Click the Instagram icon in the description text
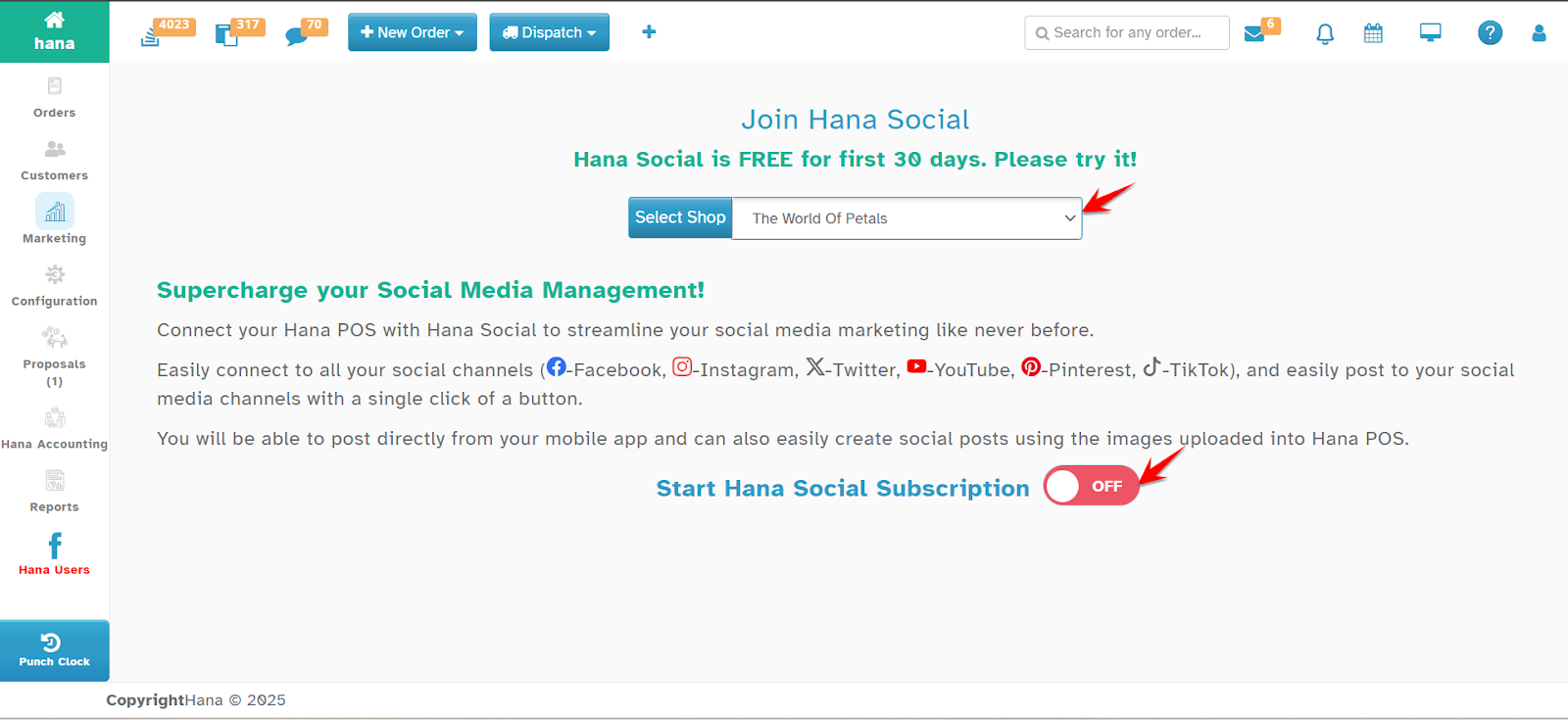The height and width of the screenshot is (720, 1568). pyautogui.click(x=682, y=367)
